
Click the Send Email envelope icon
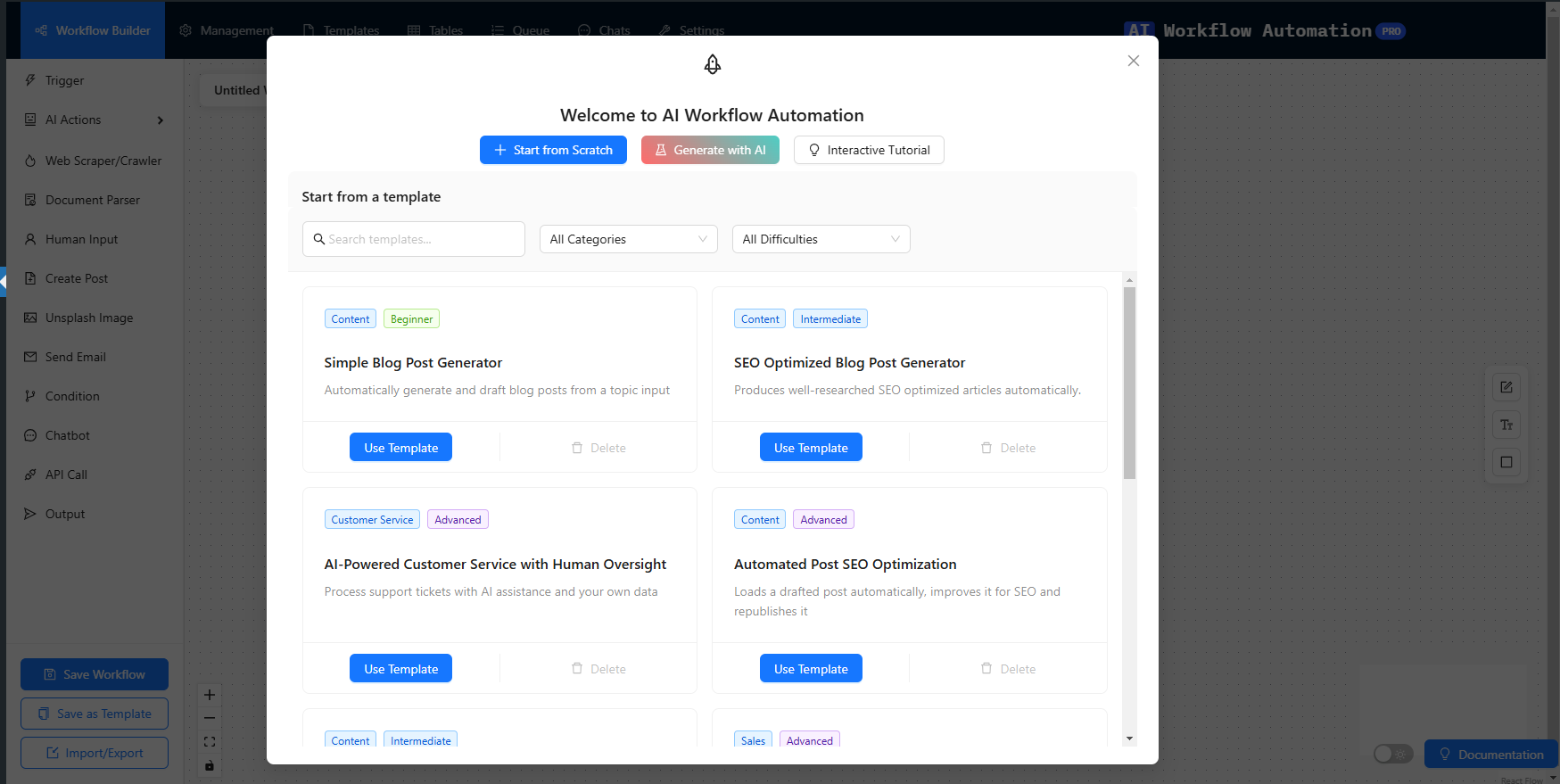[x=30, y=357]
